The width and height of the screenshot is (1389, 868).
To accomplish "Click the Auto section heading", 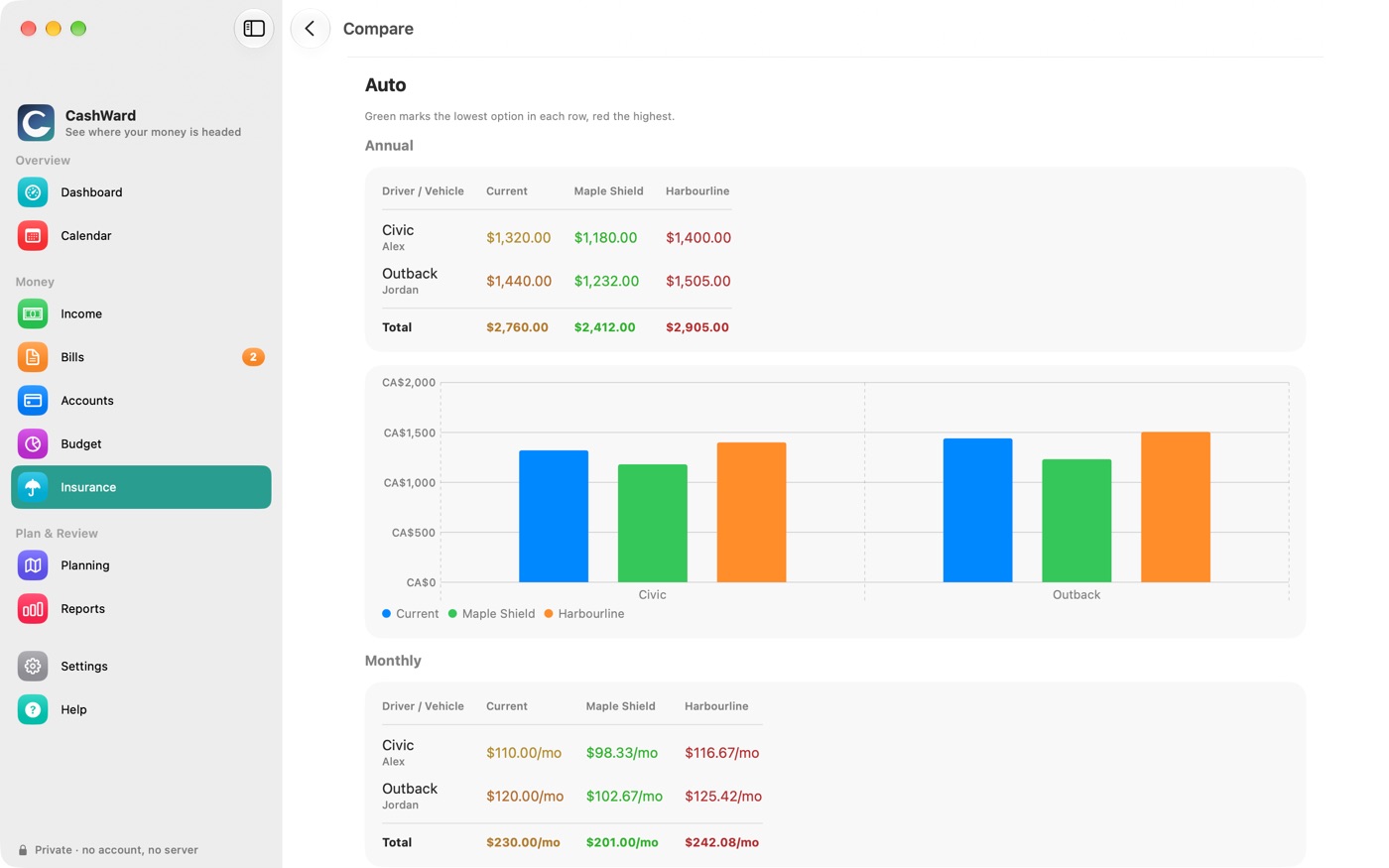I will [386, 85].
